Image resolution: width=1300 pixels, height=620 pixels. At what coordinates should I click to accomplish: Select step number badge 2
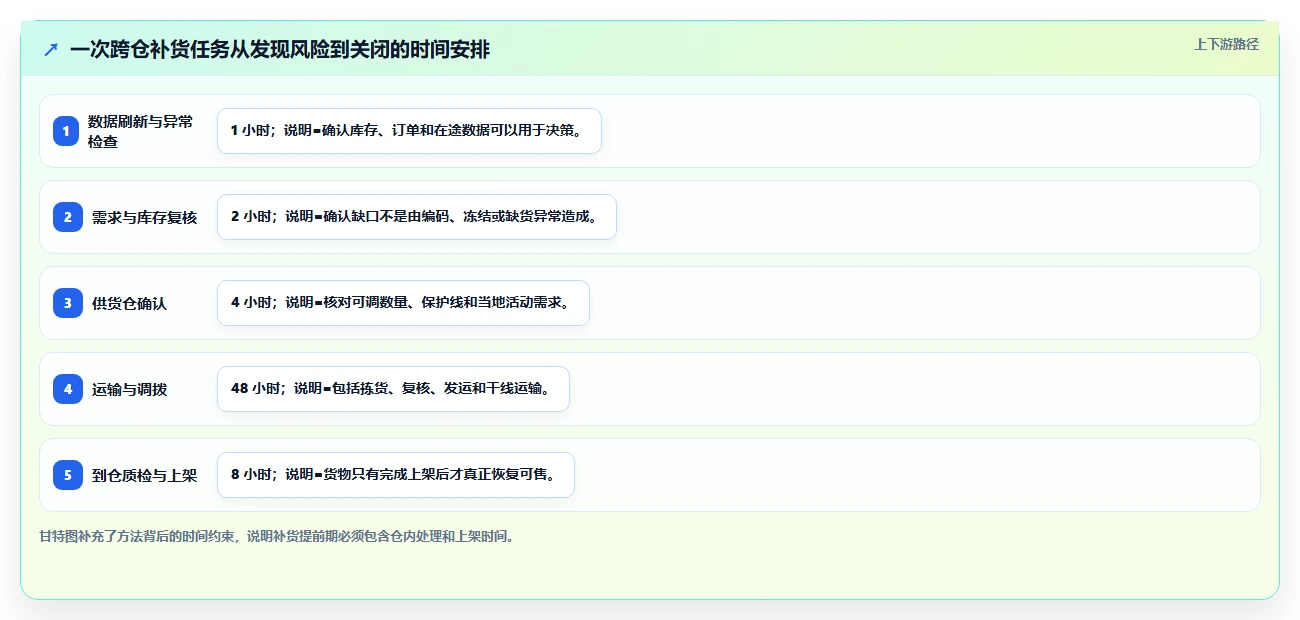(66, 217)
